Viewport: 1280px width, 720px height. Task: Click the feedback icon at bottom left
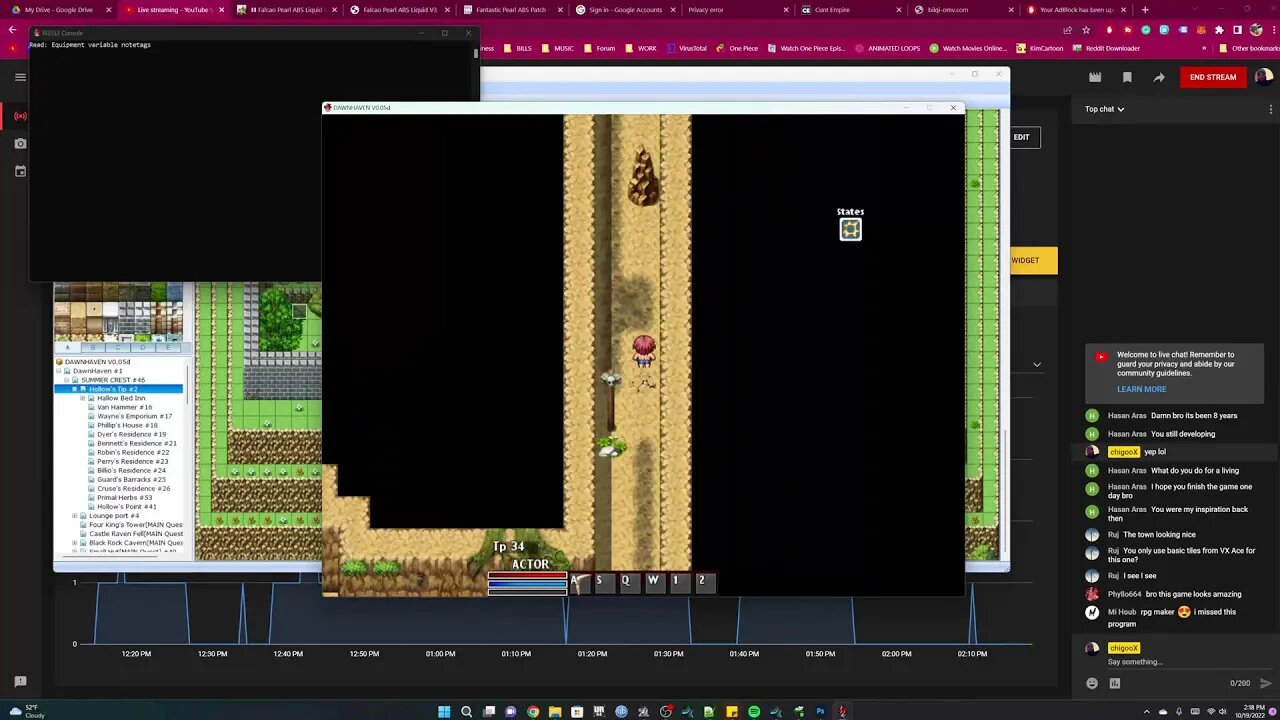point(20,682)
